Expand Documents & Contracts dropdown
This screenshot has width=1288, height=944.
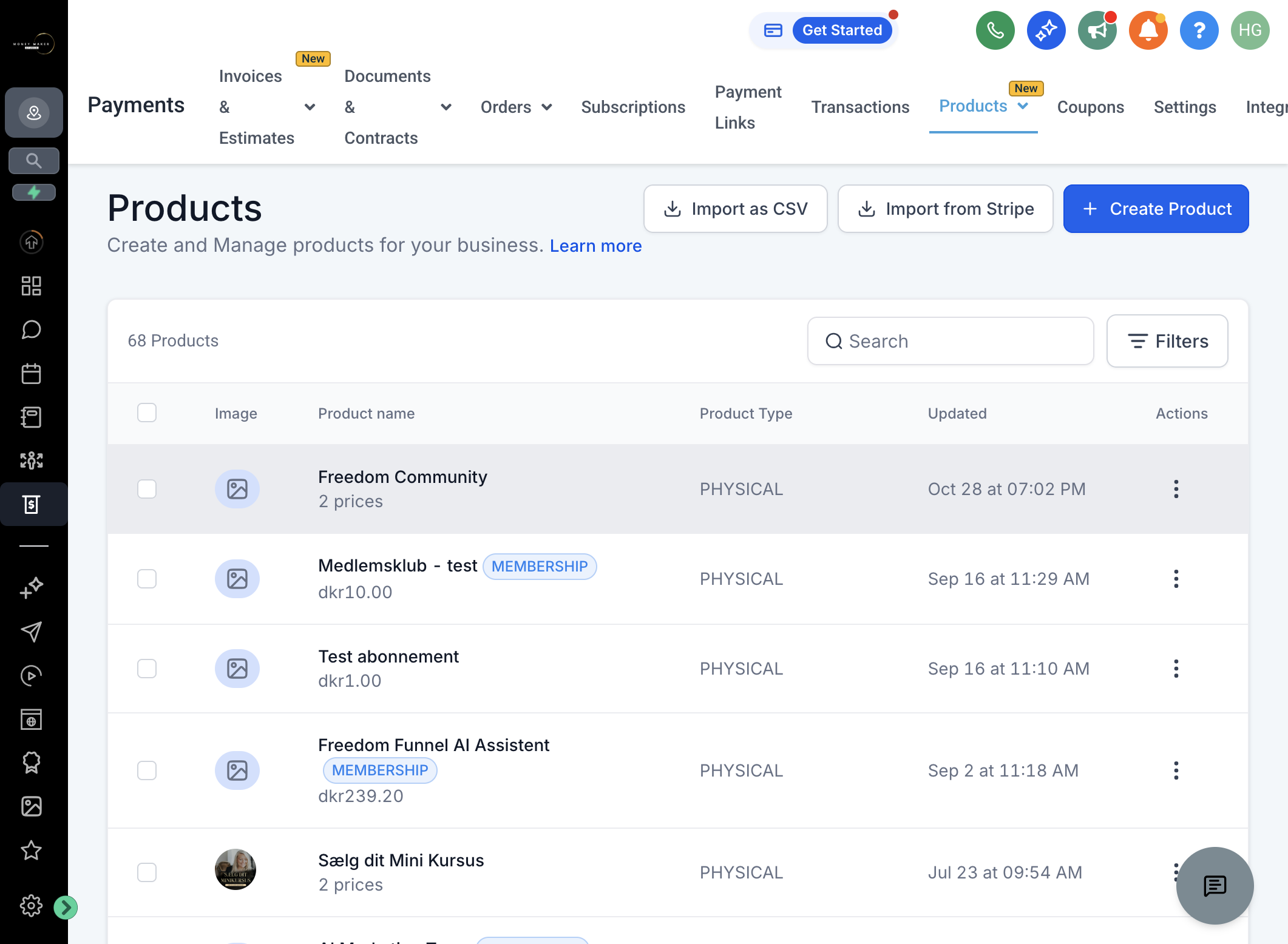pyautogui.click(x=446, y=107)
